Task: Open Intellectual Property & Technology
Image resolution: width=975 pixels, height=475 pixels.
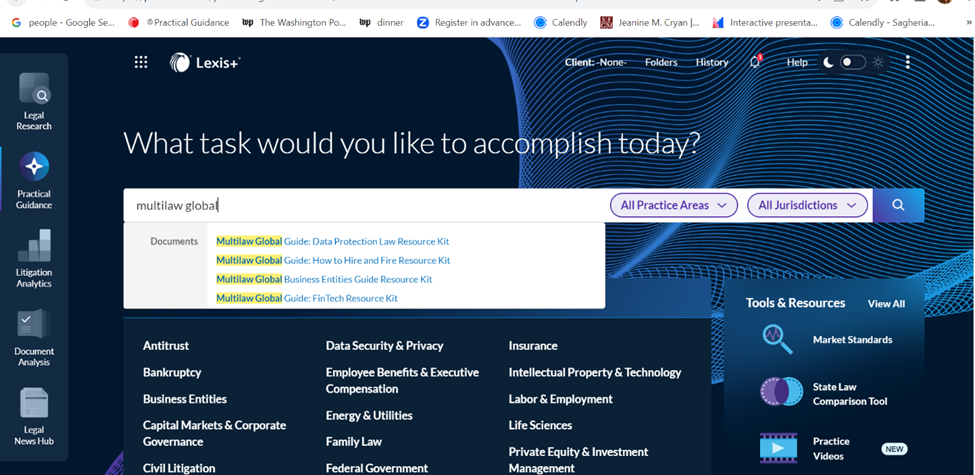Action: point(595,372)
